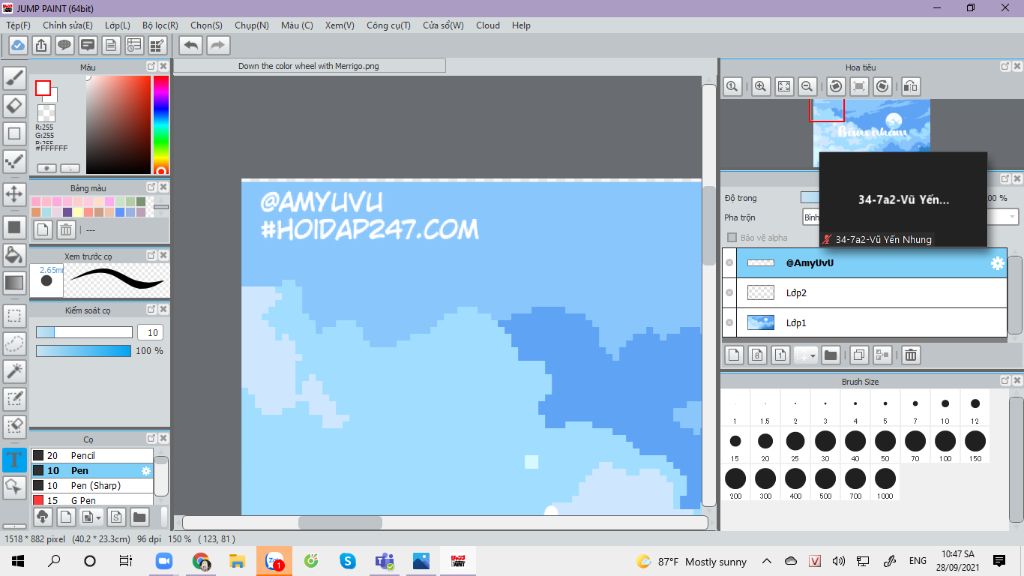
Task: Choose brush size 15 preset
Action: [735, 445]
